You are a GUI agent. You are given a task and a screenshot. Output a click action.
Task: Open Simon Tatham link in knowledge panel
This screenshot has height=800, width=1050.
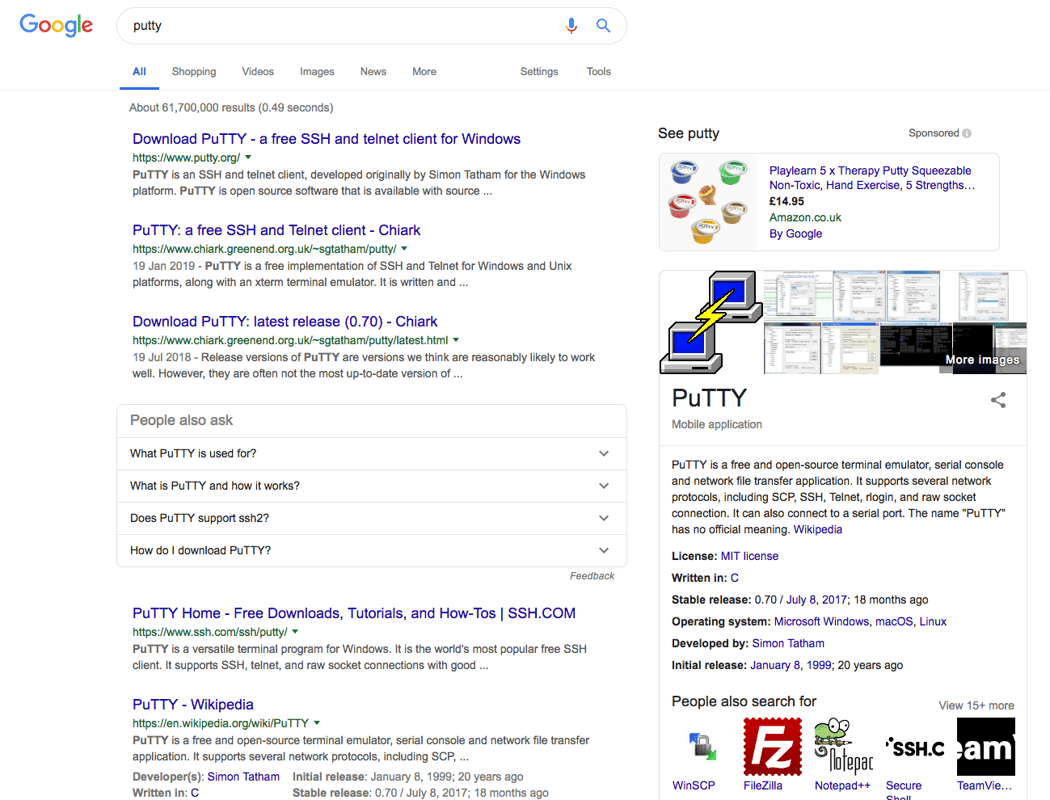tap(788, 643)
